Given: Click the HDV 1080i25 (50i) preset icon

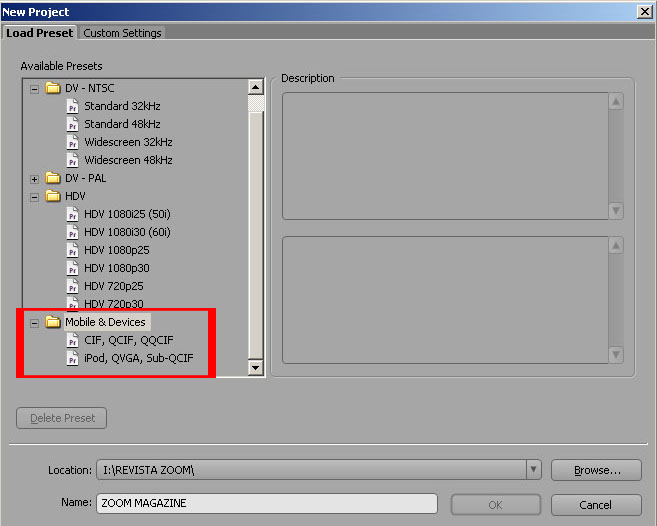Looking at the screenshot, I should [72, 214].
